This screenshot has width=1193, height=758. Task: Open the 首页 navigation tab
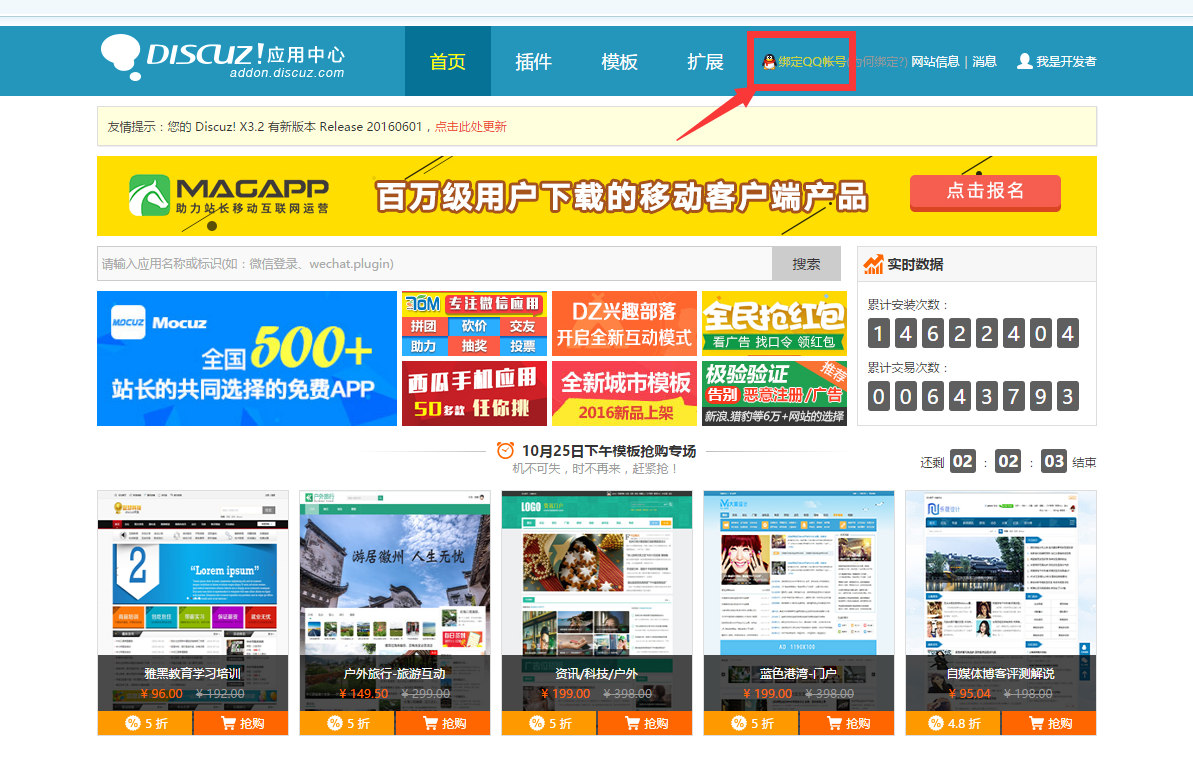point(447,62)
